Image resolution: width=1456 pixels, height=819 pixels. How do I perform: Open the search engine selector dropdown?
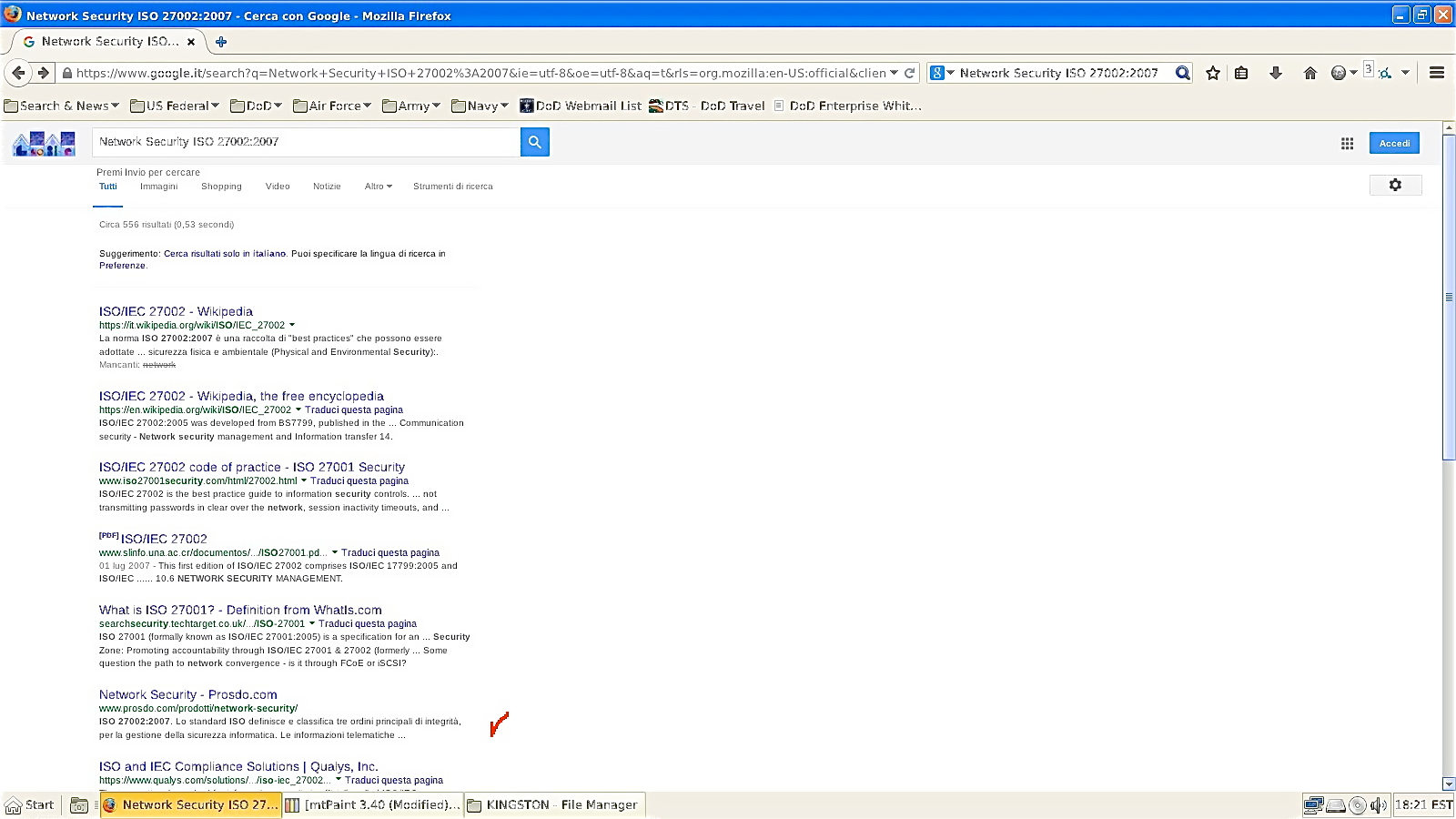[x=942, y=73]
